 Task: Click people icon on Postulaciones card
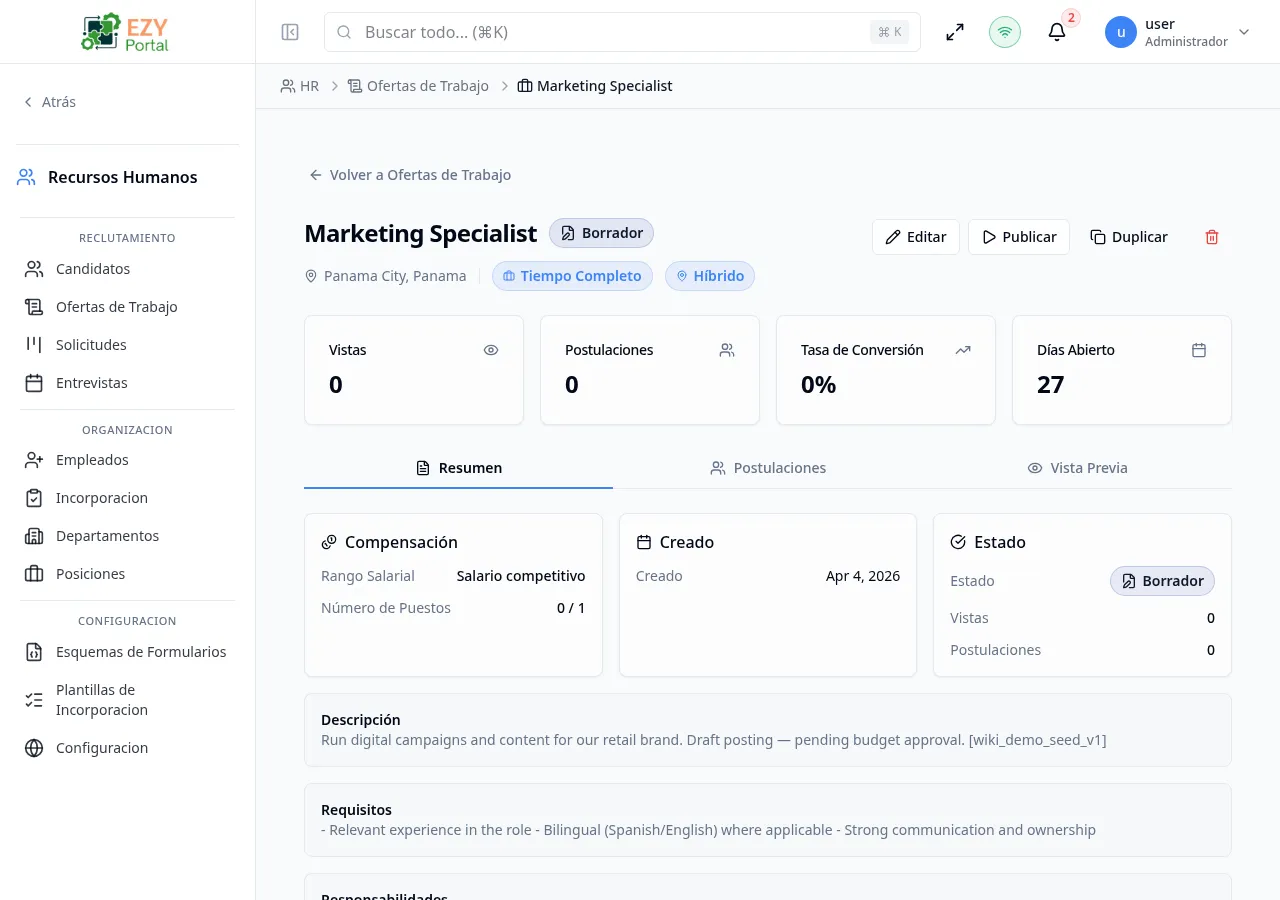727,350
